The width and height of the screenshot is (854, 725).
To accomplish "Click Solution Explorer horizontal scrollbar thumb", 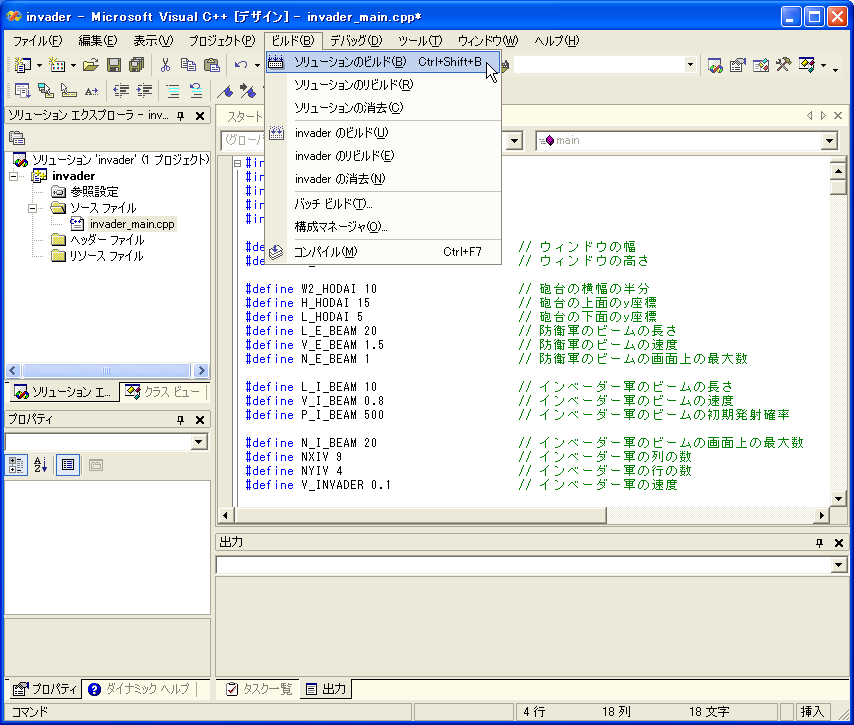I will point(106,370).
